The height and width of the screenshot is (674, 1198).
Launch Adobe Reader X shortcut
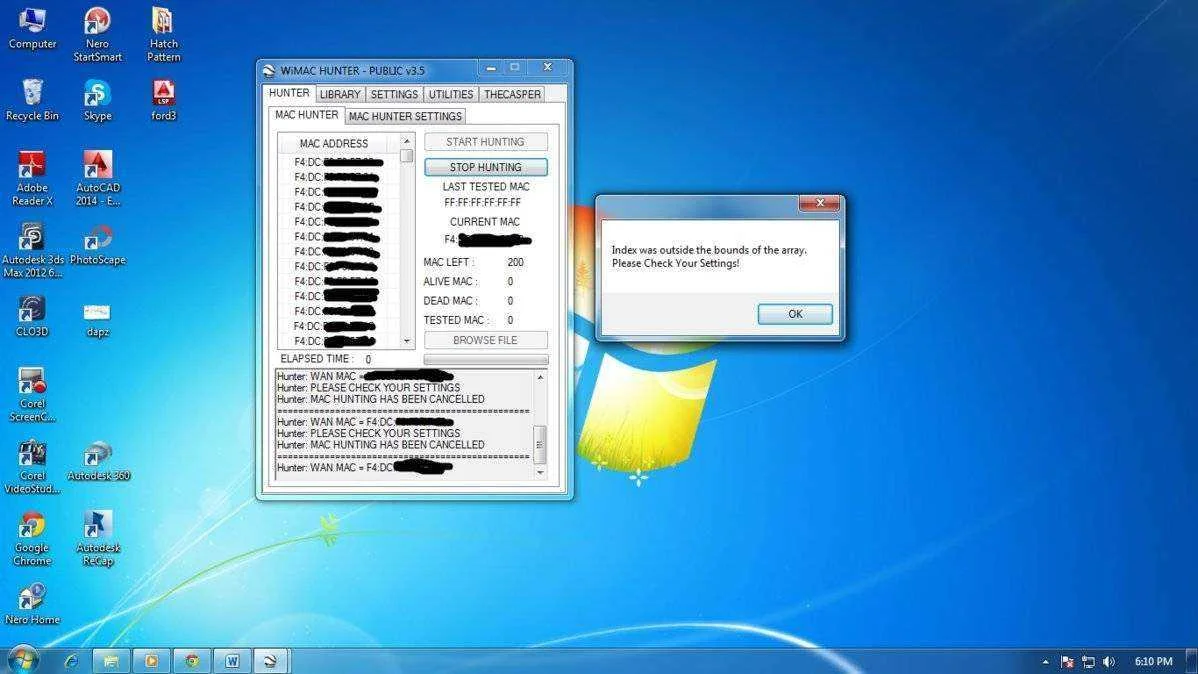pos(32,179)
